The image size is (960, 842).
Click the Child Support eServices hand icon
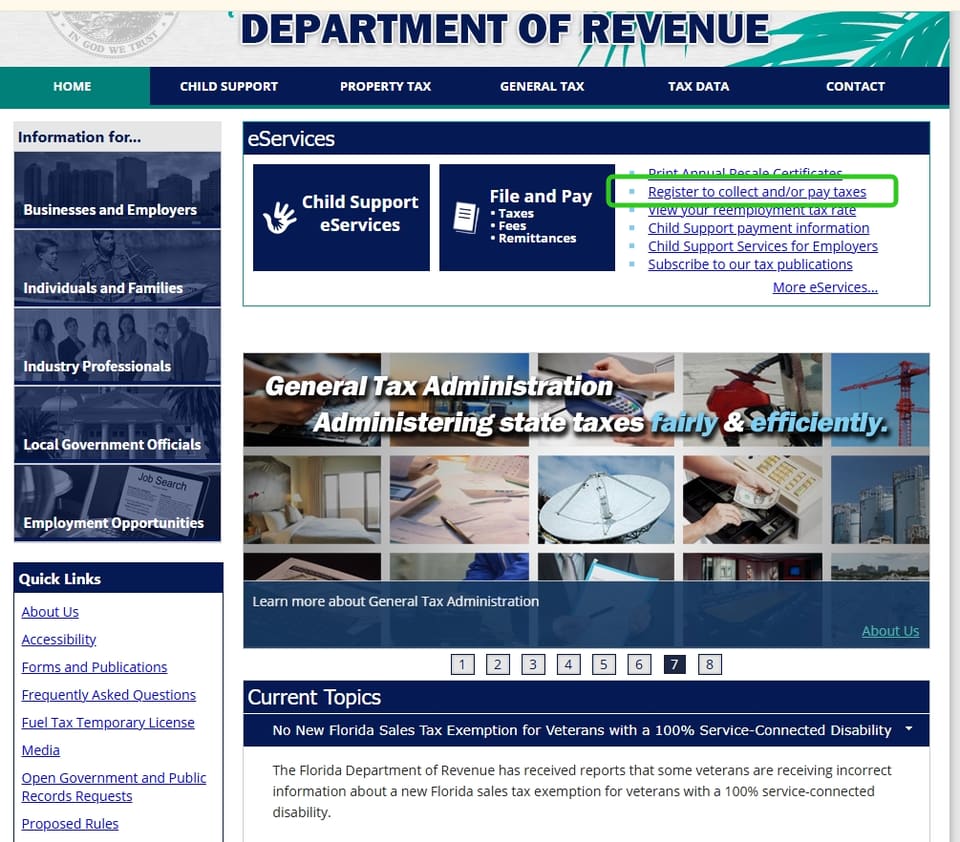(x=279, y=217)
